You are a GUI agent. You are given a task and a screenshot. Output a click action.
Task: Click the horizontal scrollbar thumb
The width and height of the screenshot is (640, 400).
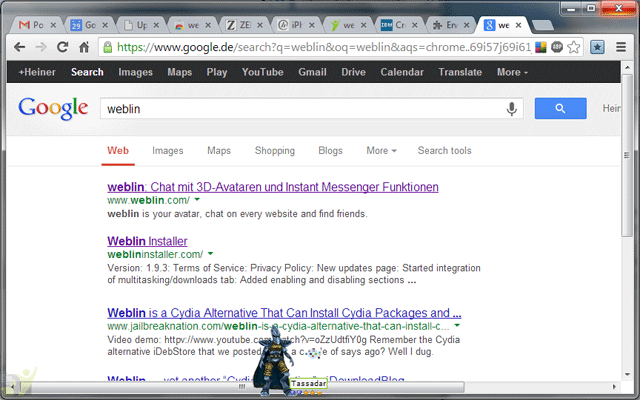(x=242, y=386)
